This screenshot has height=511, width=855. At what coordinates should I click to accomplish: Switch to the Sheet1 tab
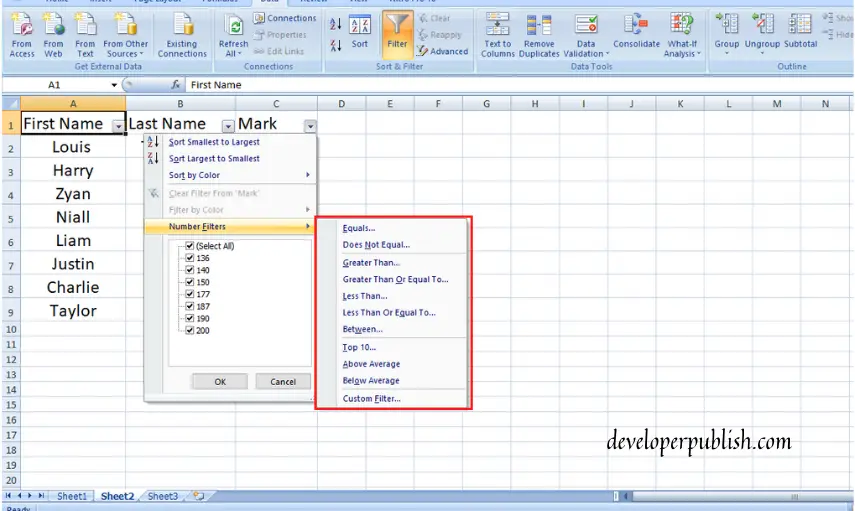(x=72, y=496)
